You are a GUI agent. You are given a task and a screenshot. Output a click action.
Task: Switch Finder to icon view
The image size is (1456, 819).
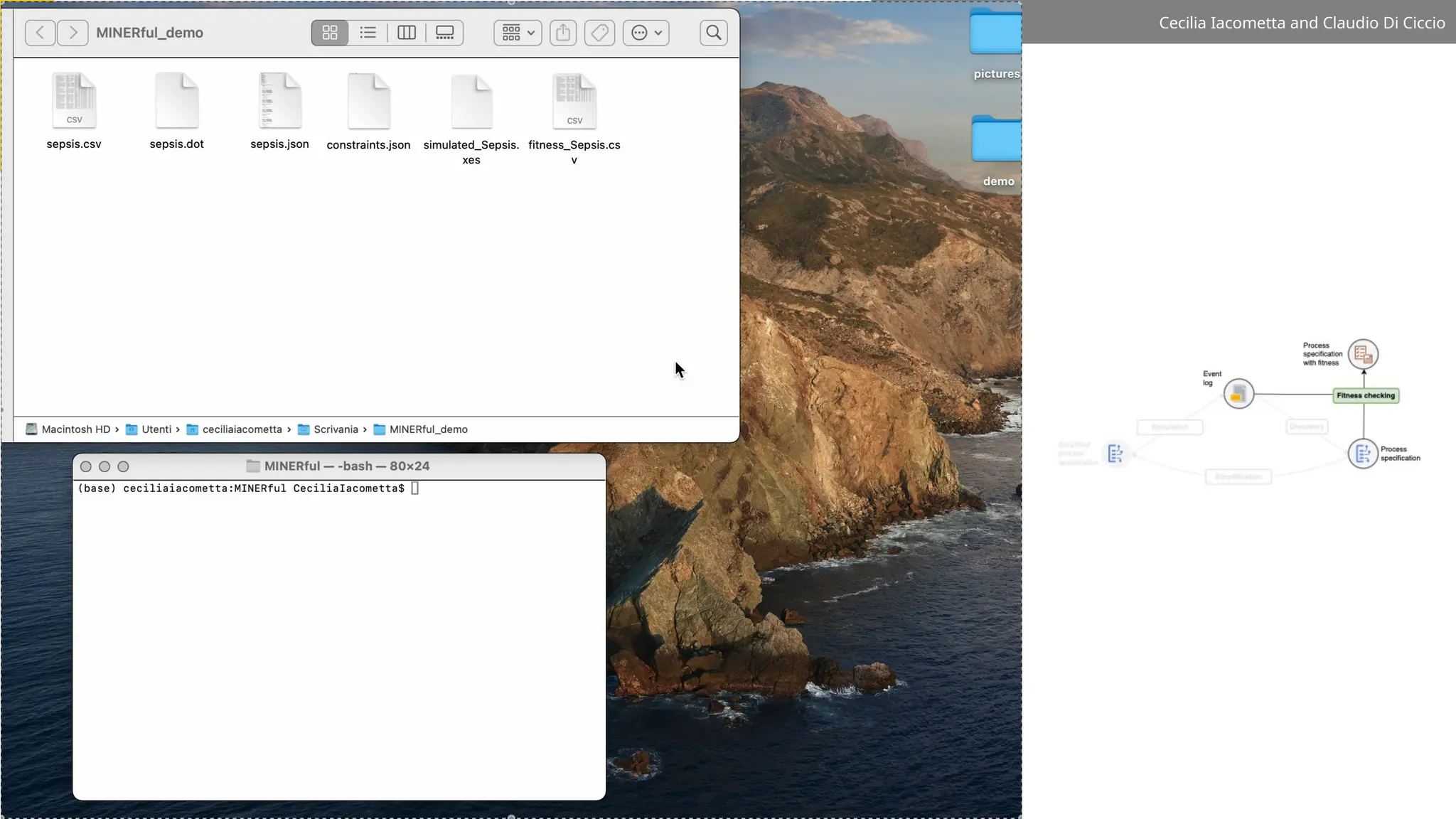[x=330, y=33]
